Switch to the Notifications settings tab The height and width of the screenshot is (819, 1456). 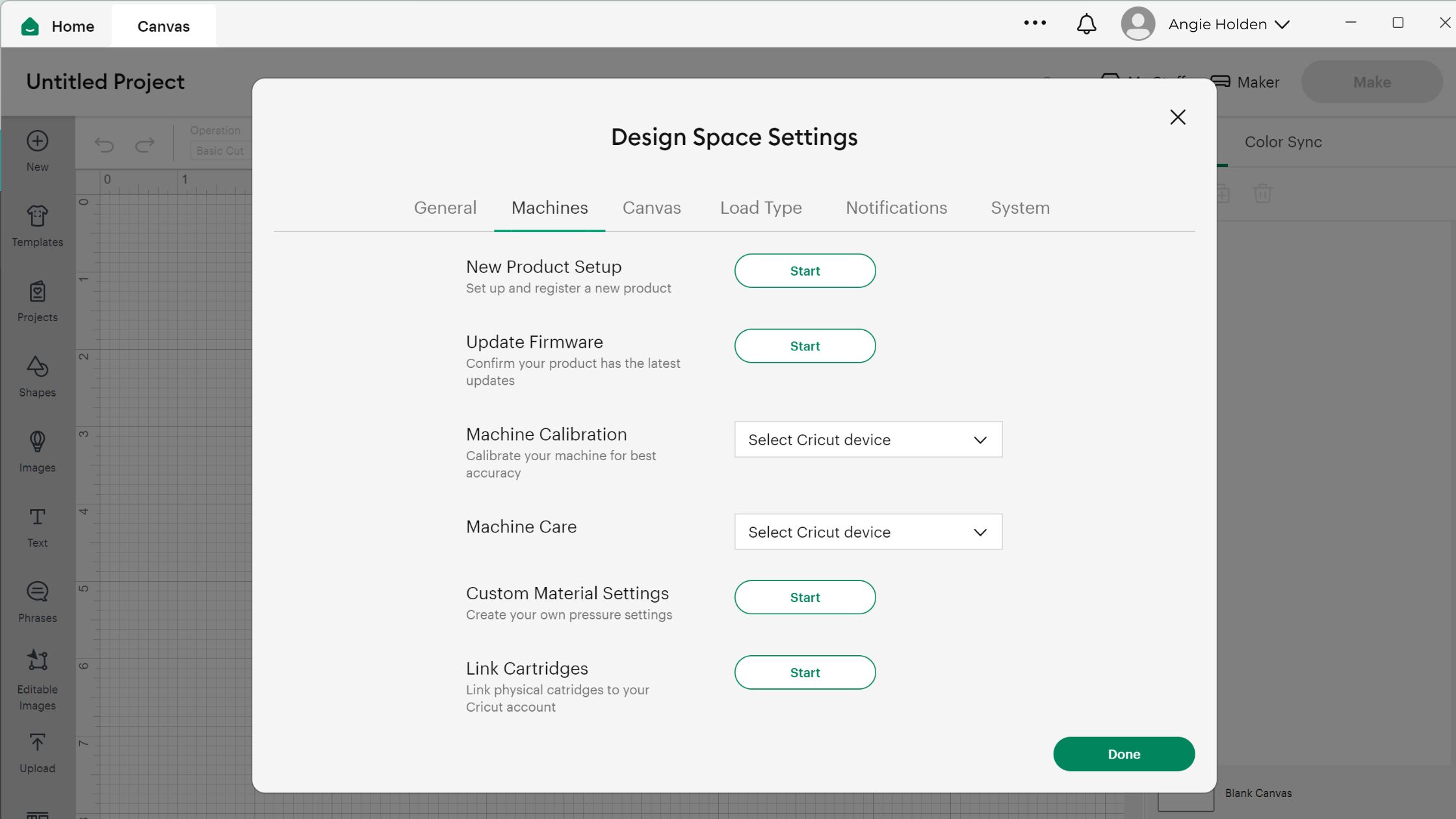[896, 207]
